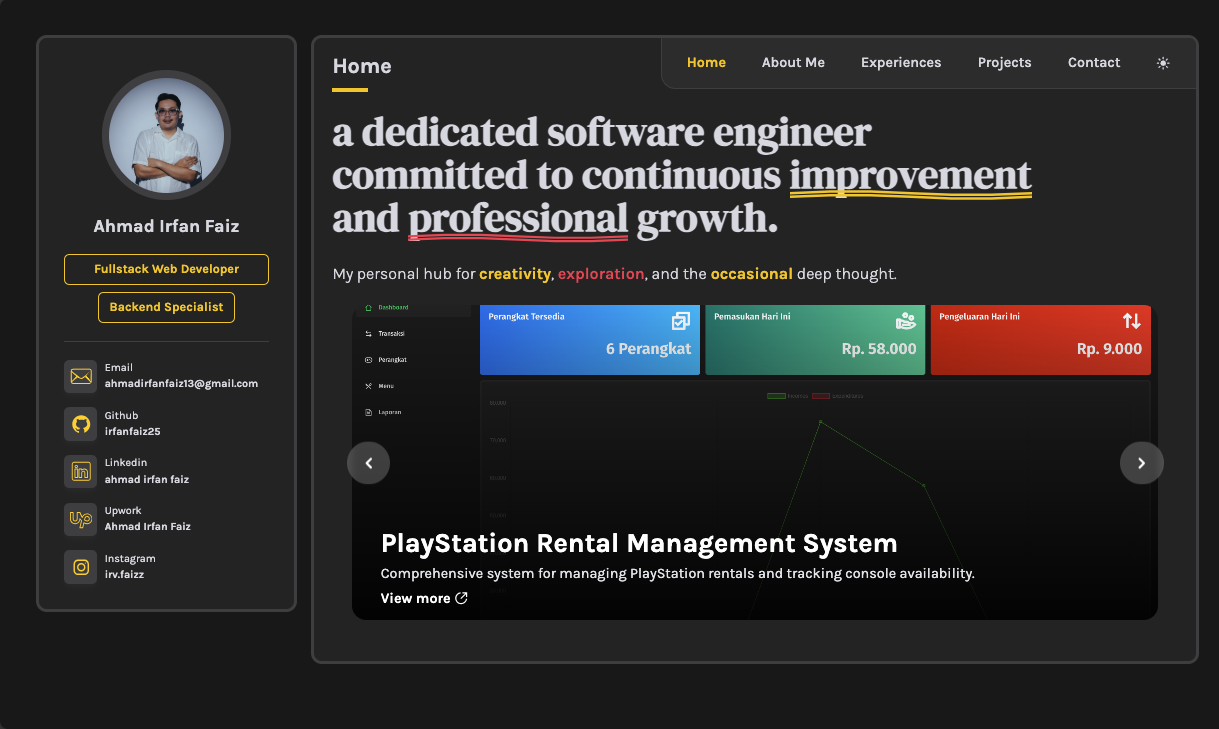Advance carousel with right arrow
The image size is (1219, 729).
[1141, 462]
